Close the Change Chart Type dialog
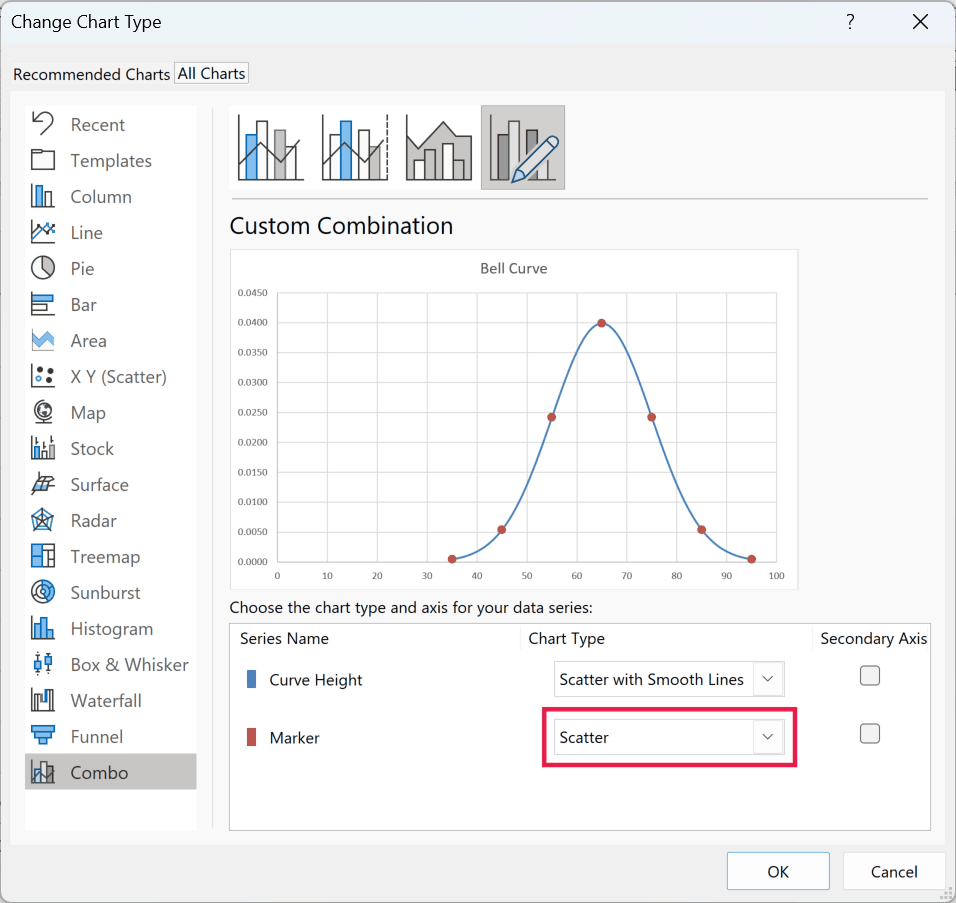956x903 pixels. [x=920, y=22]
